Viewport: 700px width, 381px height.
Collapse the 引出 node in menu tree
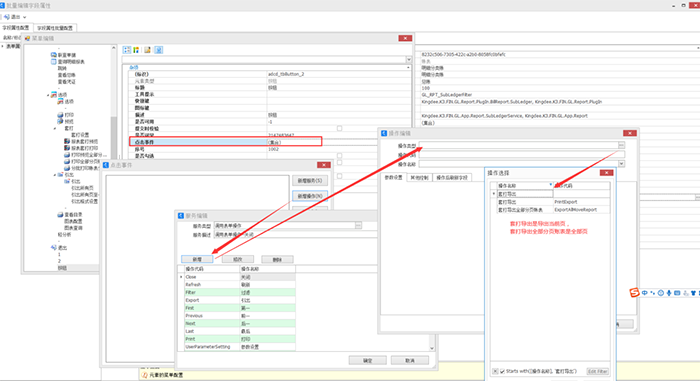(55, 175)
